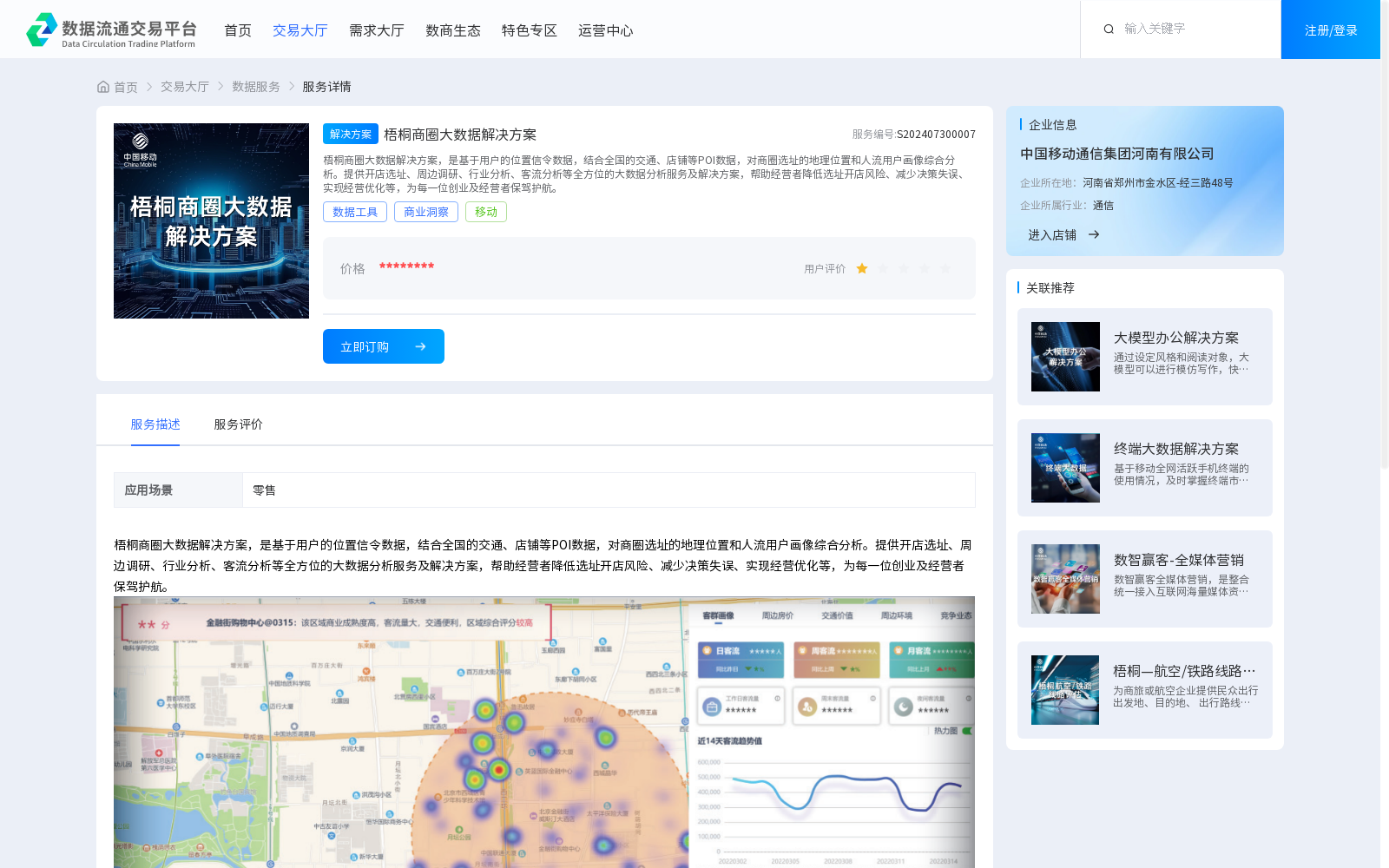Click the masked price asterisks
The height and width of the screenshot is (868, 1389).
[x=406, y=266]
